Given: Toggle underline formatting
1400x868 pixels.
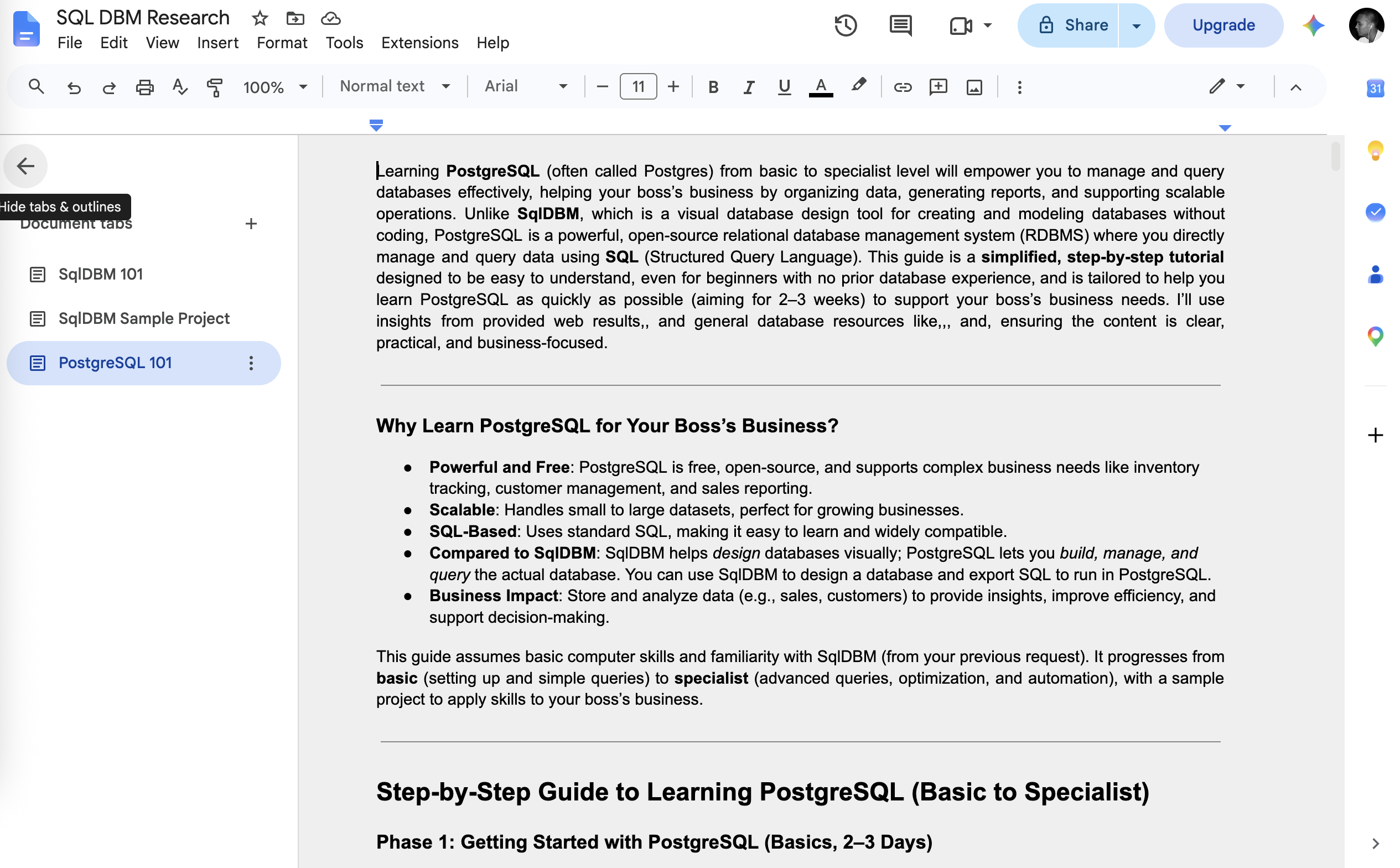Looking at the screenshot, I should pos(784,87).
